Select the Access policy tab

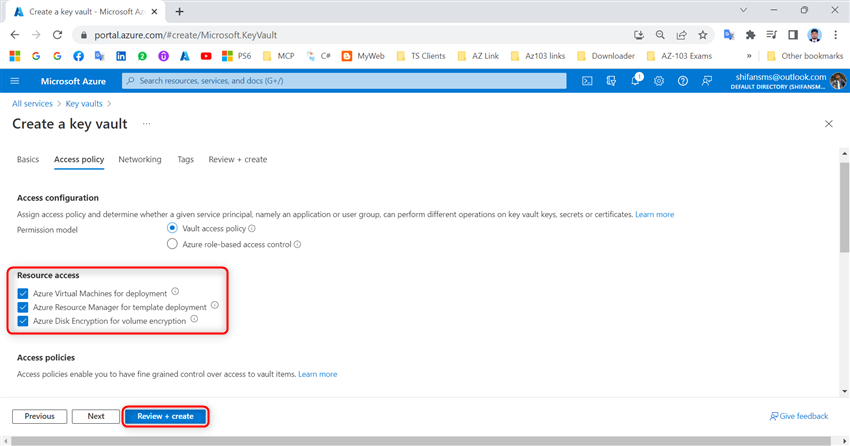(79, 159)
